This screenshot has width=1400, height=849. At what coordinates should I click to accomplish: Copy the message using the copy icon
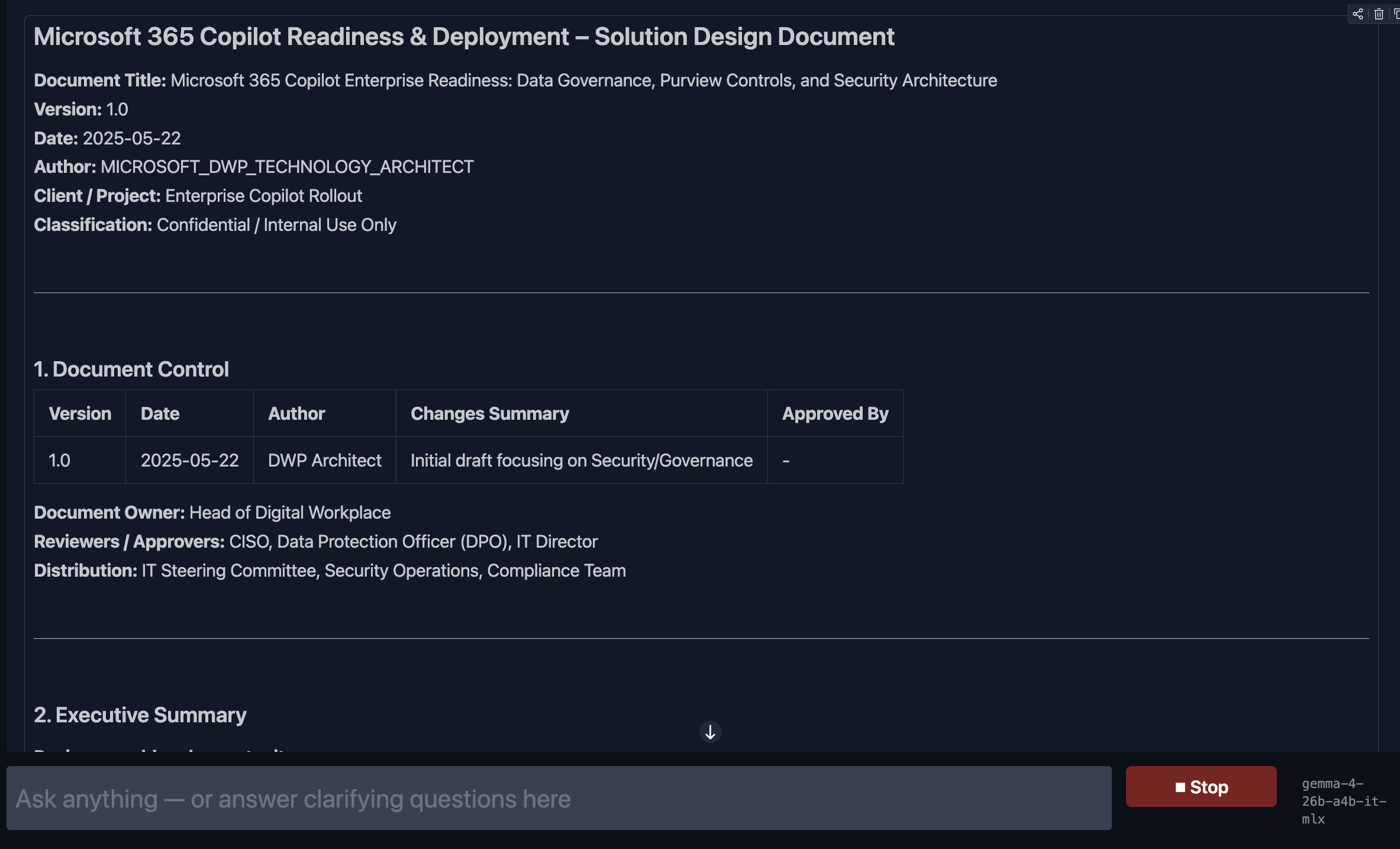point(1396,14)
